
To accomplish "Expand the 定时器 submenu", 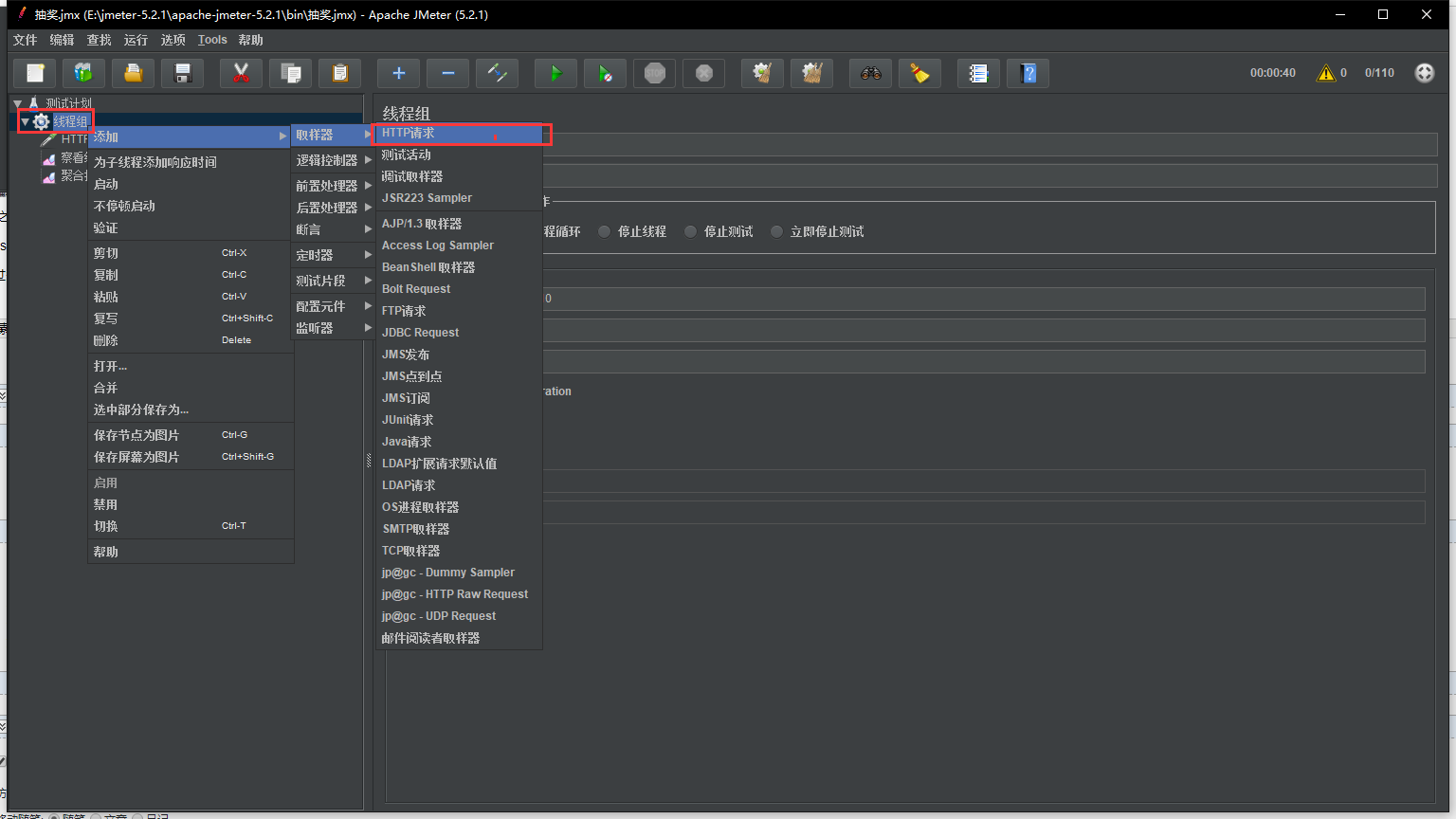I will 333,255.
